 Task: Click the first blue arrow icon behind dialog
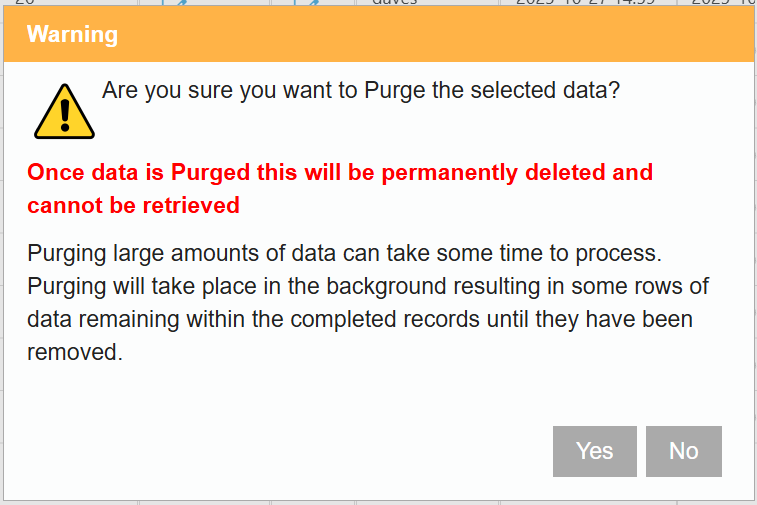pos(181,4)
